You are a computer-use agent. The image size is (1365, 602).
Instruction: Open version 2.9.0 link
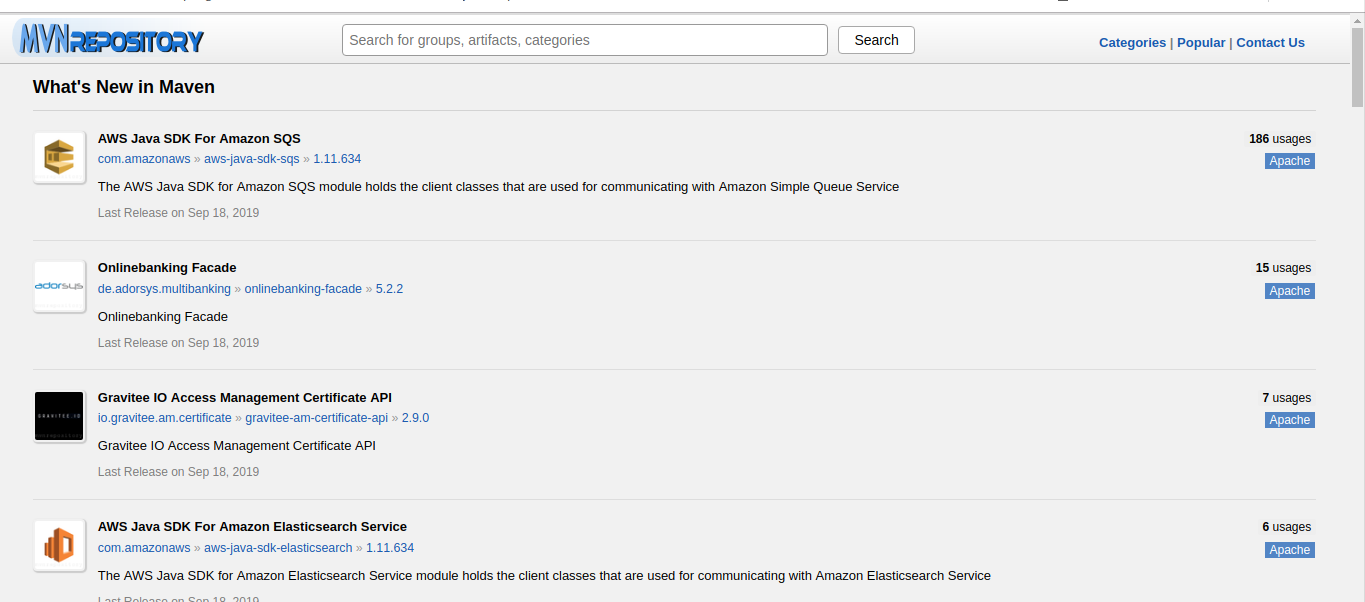(415, 418)
